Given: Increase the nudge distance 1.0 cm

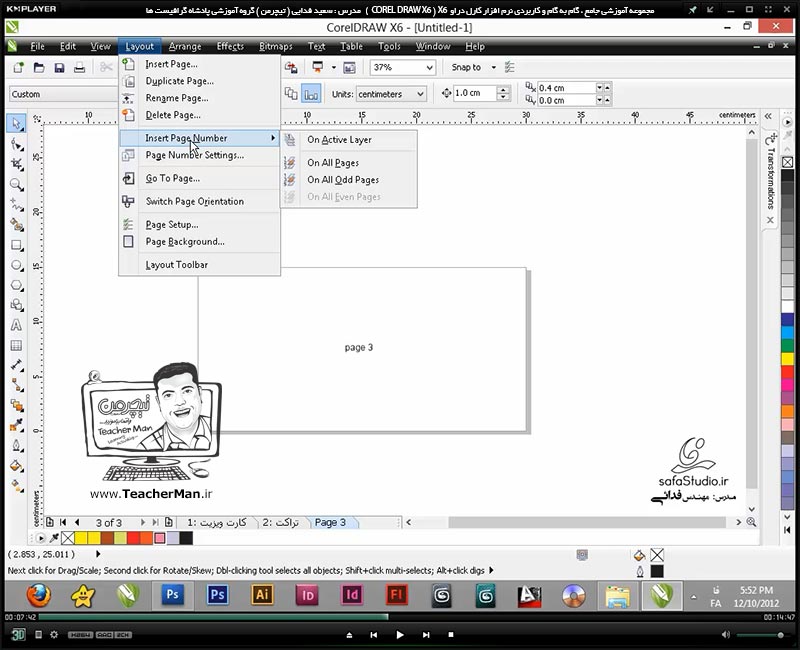Looking at the screenshot, I should [x=504, y=90].
